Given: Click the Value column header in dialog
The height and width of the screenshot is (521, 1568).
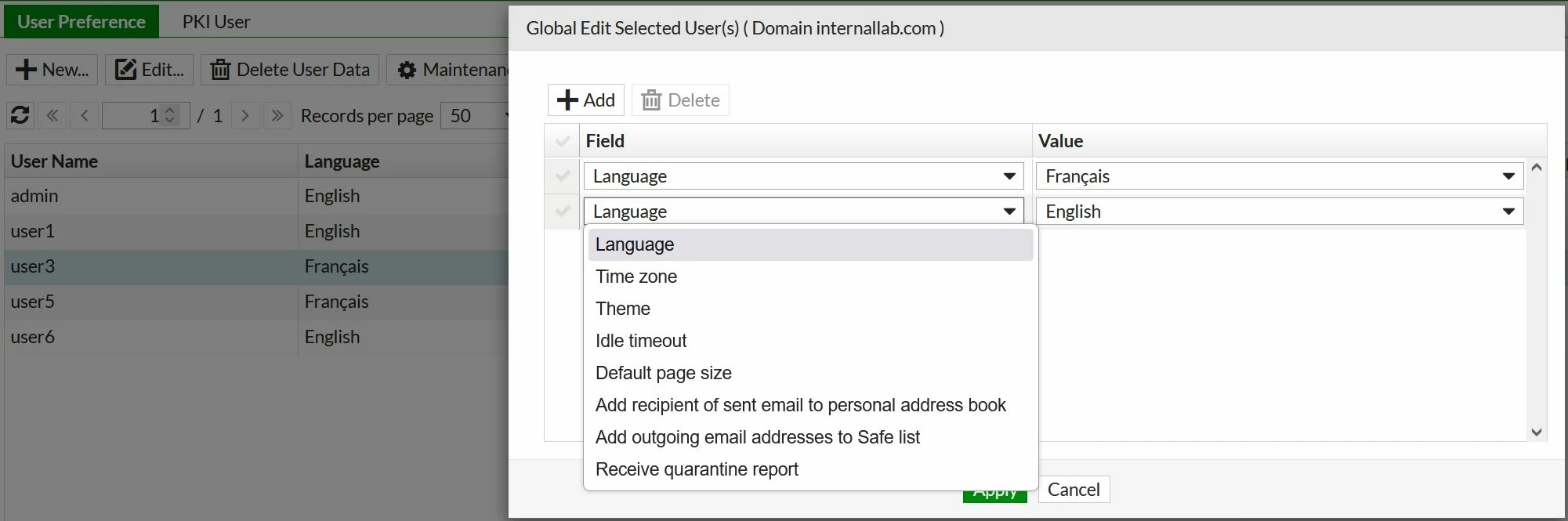Looking at the screenshot, I should [x=1289, y=141].
